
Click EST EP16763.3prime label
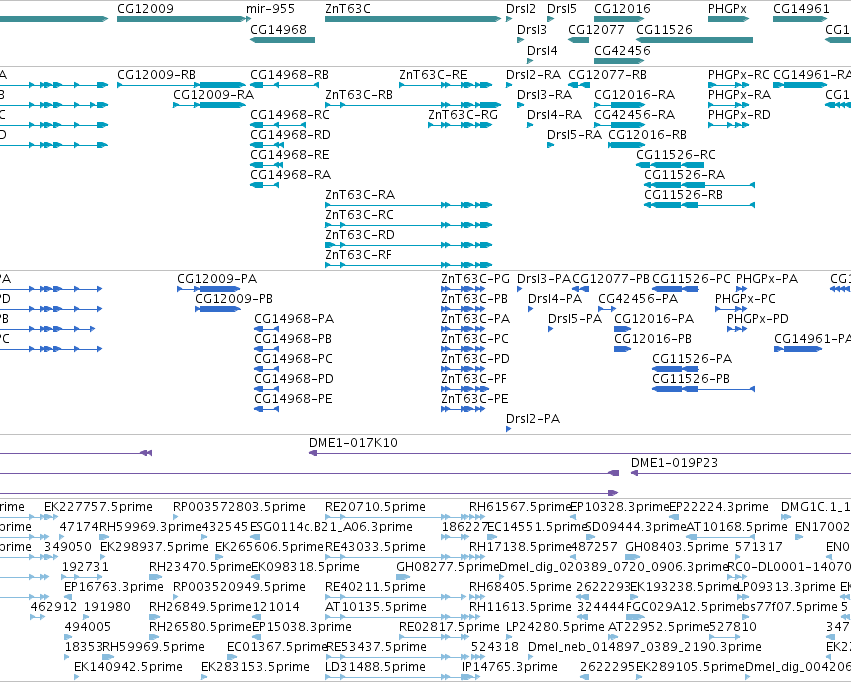113,587
